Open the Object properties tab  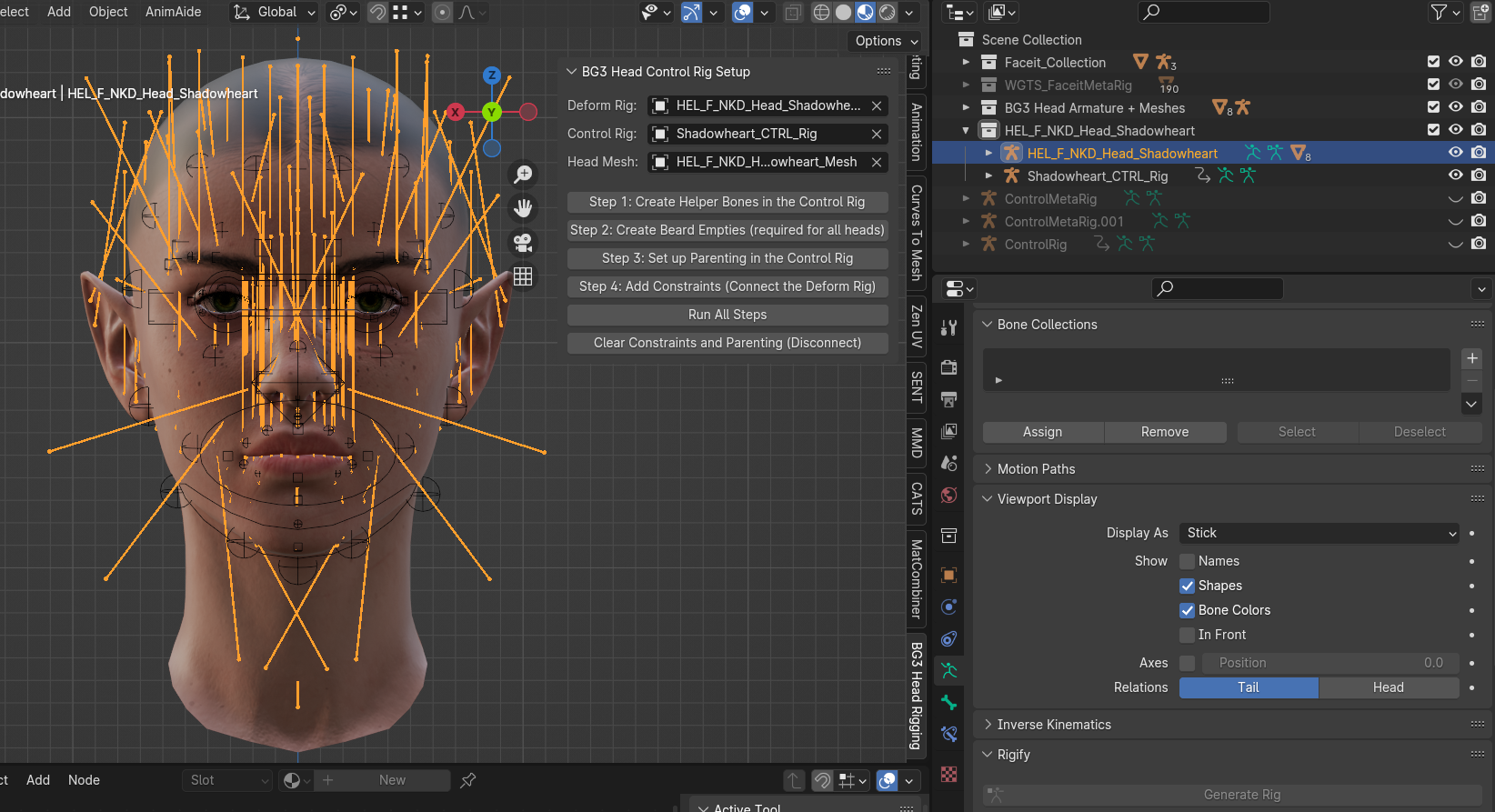coord(948,575)
